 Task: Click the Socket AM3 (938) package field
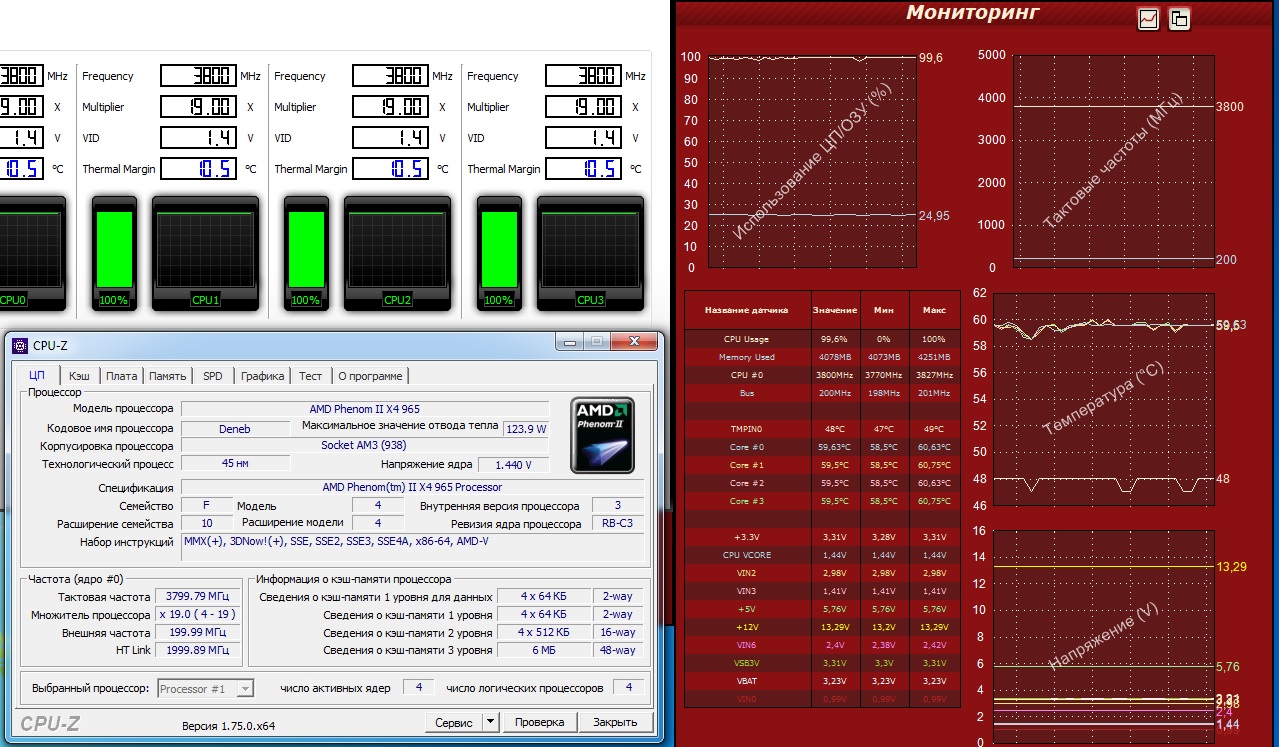tap(365, 446)
